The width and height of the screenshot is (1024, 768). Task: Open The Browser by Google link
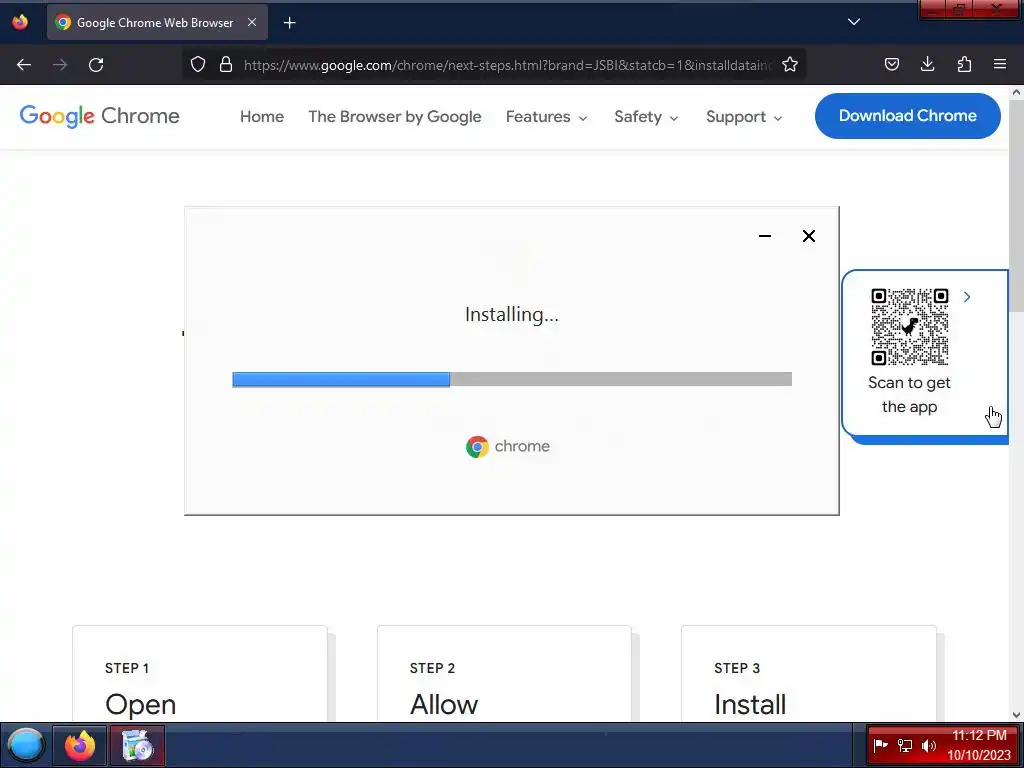pos(394,116)
